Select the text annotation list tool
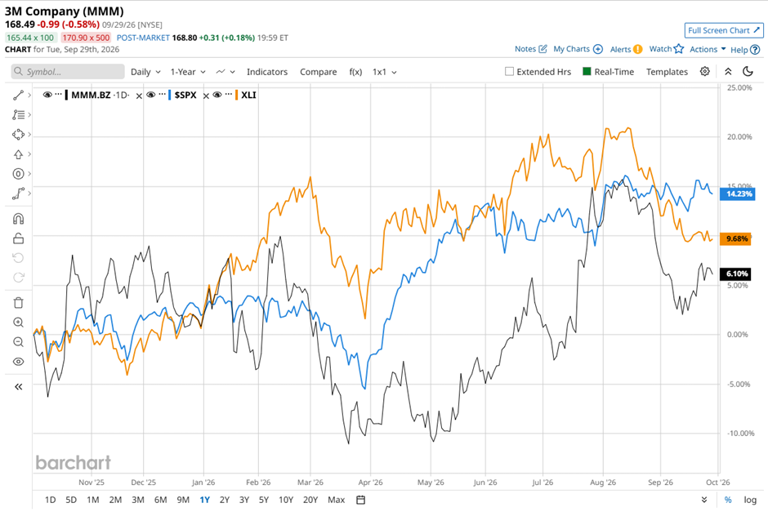Image resolution: width=768 pixels, height=512 pixels. (18, 115)
